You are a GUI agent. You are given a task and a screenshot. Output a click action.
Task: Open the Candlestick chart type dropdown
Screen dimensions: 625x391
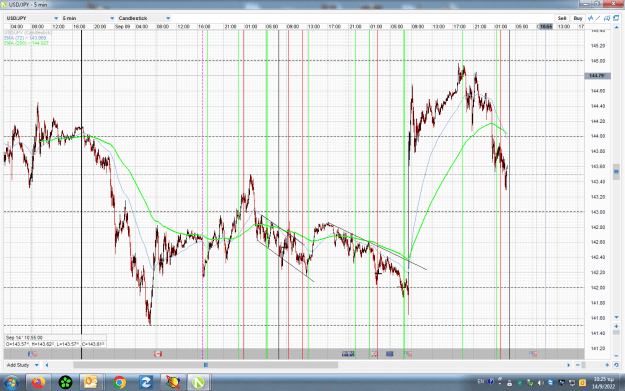[144, 18]
